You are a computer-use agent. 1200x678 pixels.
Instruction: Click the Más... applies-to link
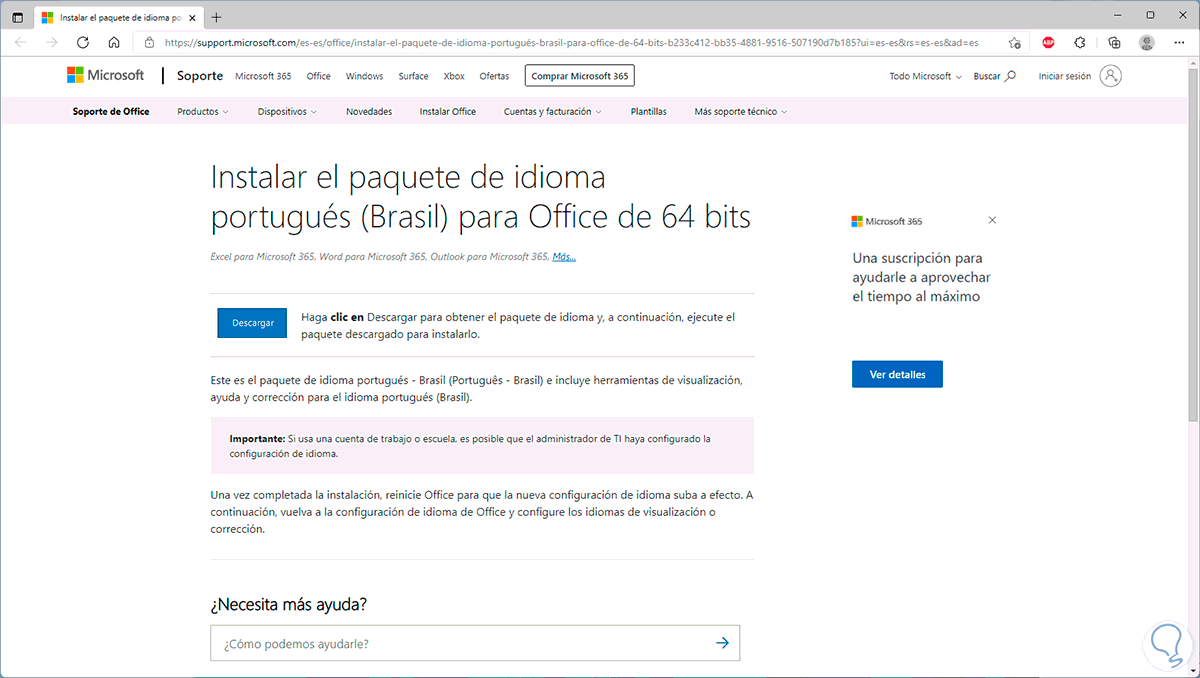pyautogui.click(x=564, y=257)
